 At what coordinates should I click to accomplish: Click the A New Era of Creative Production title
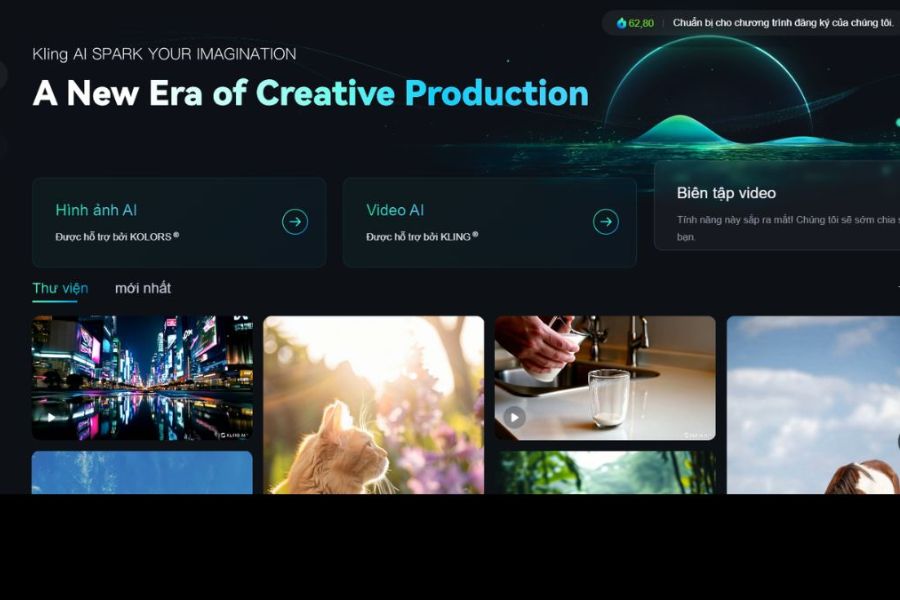[311, 93]
